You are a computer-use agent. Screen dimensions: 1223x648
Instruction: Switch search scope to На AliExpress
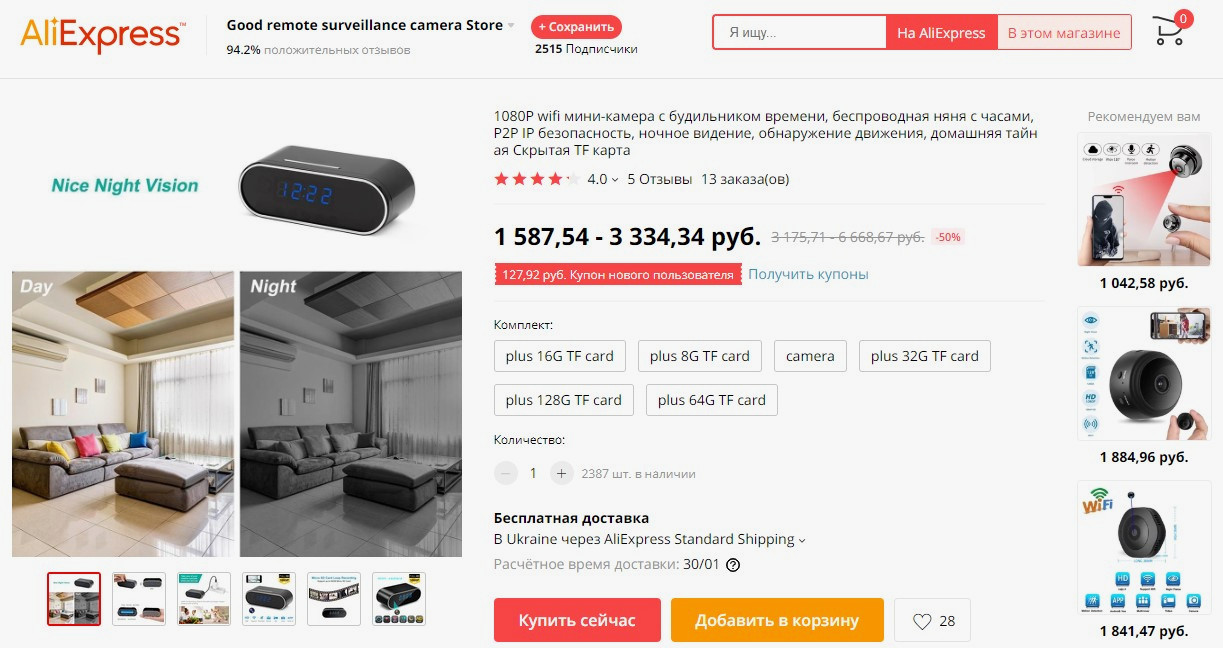pyautogui.click(x=941, y=33)
